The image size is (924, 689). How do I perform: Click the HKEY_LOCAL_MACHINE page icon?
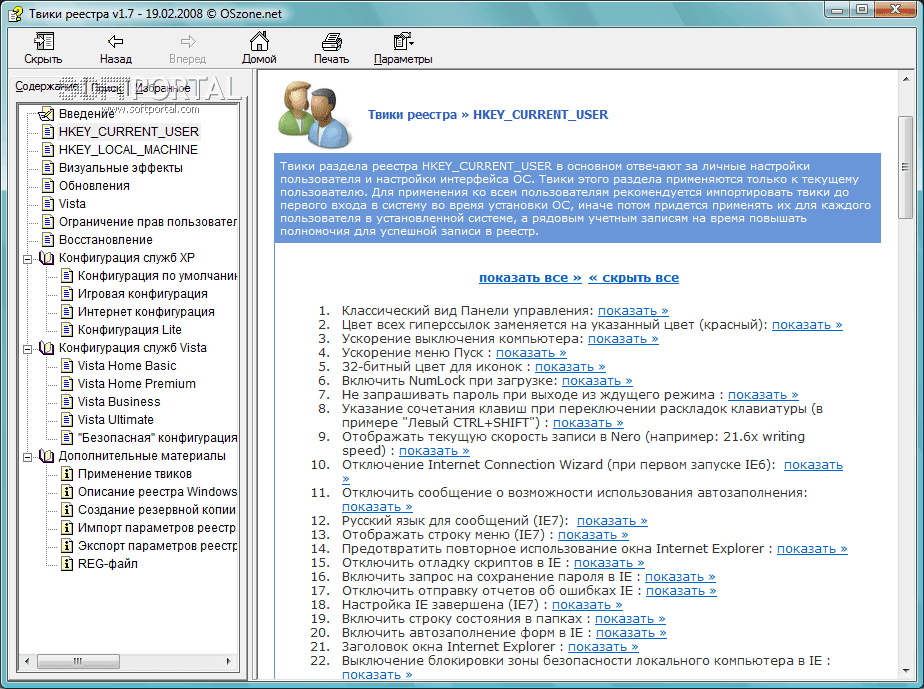48,150
